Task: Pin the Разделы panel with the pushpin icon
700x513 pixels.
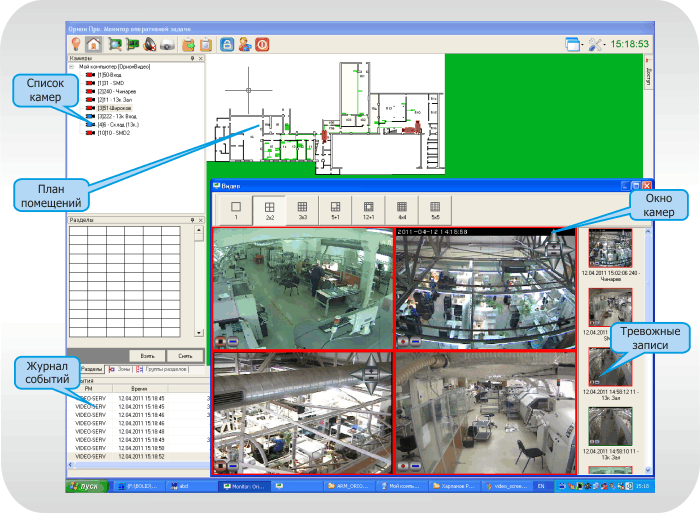Action: pos(192,220)
